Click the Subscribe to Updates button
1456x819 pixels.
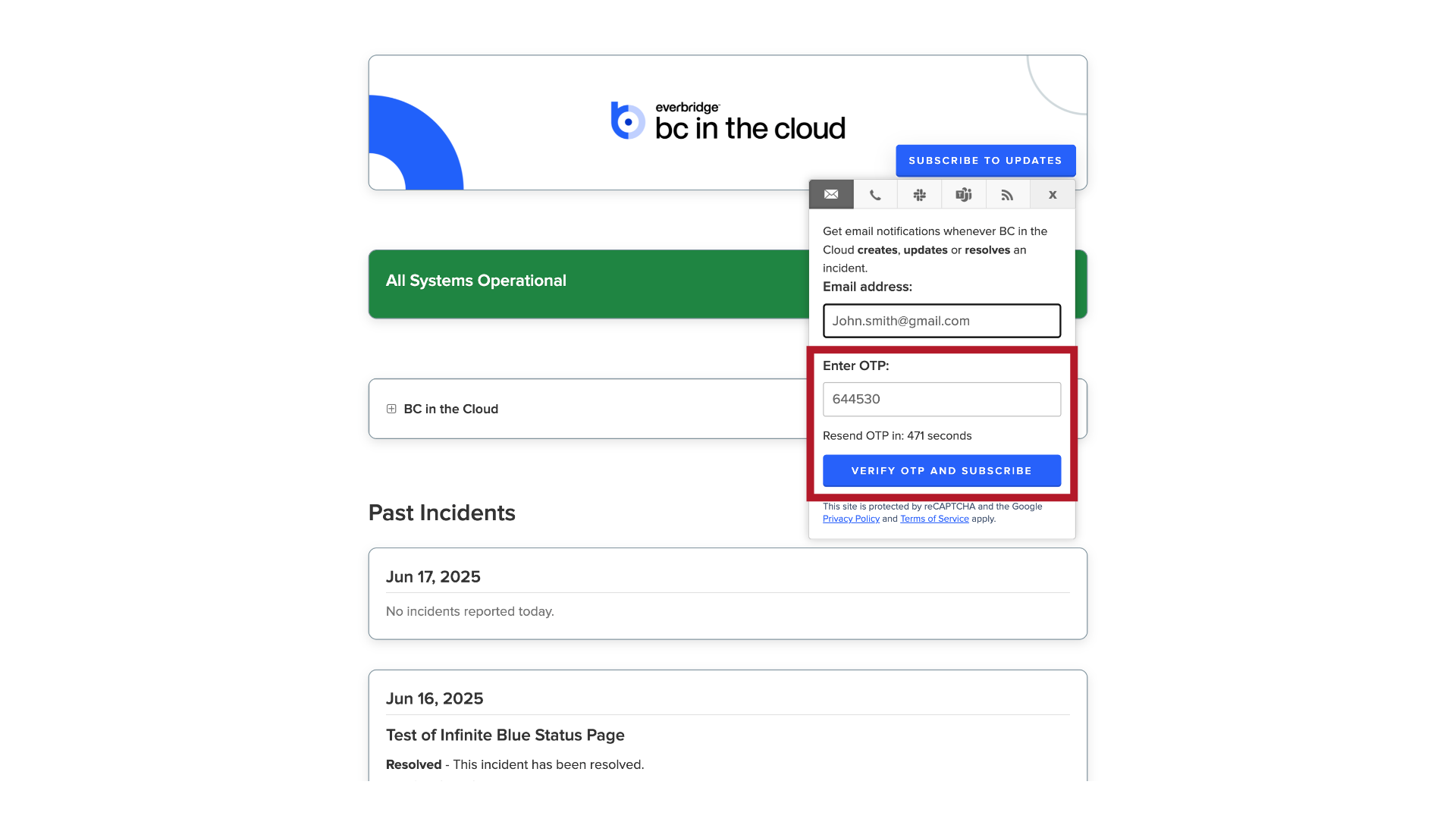985,161
